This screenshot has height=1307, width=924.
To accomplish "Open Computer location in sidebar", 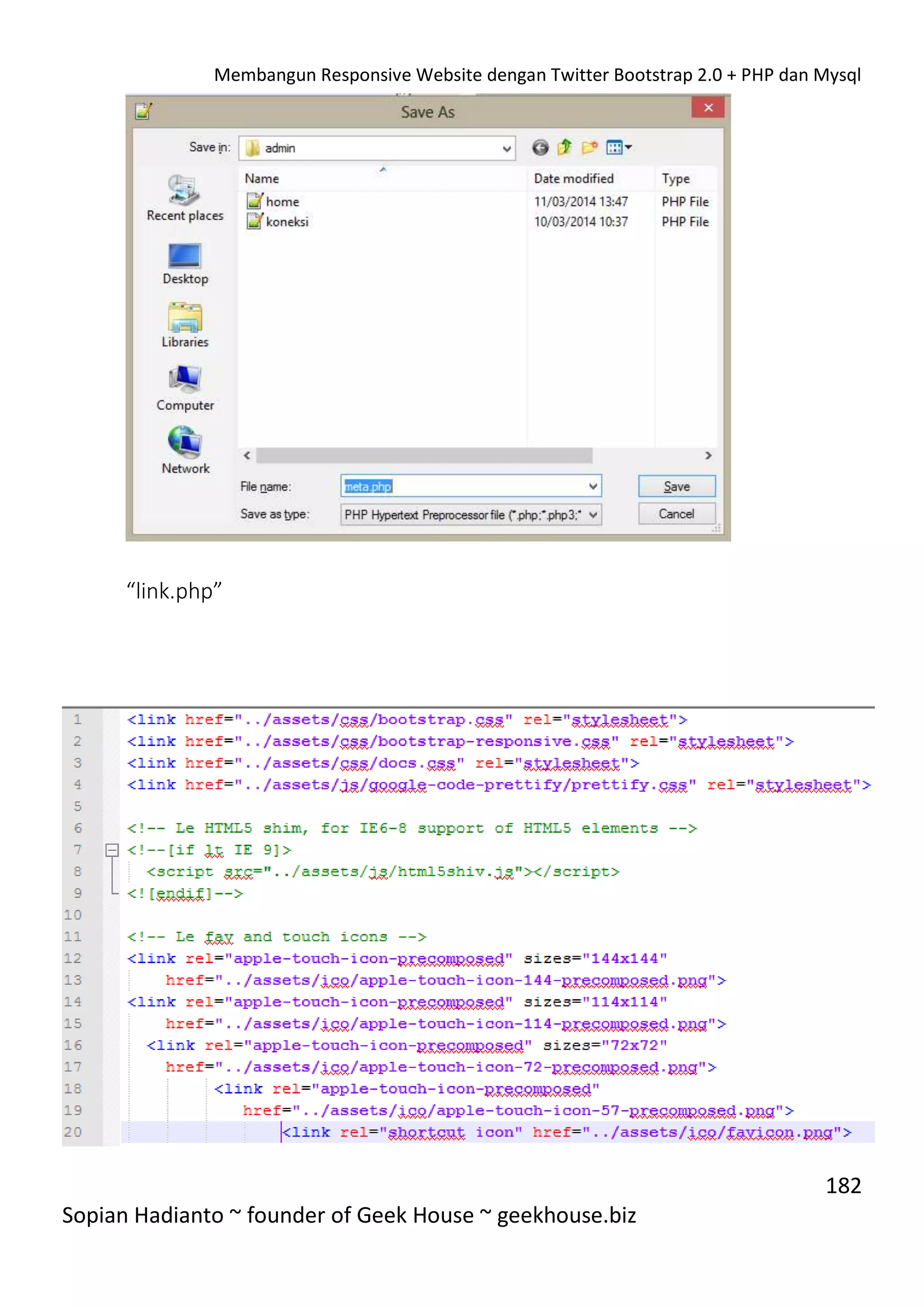I will pos(185,388).
